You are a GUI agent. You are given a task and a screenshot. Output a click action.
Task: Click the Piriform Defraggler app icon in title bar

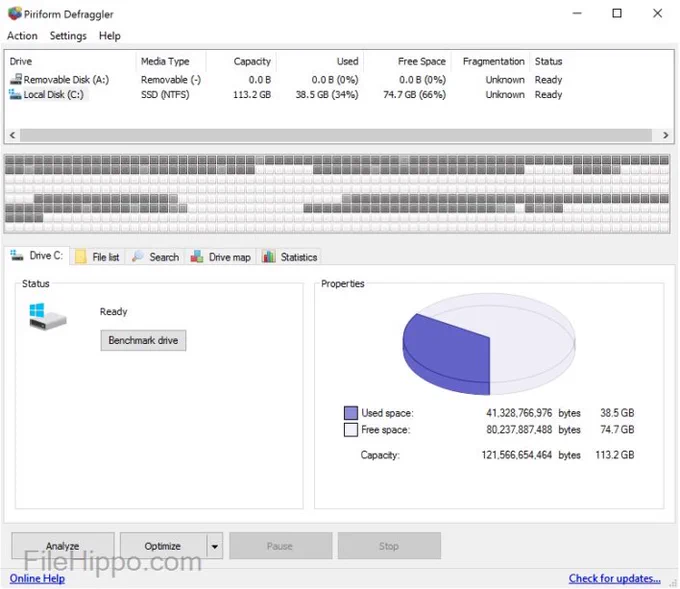point(14,13)
